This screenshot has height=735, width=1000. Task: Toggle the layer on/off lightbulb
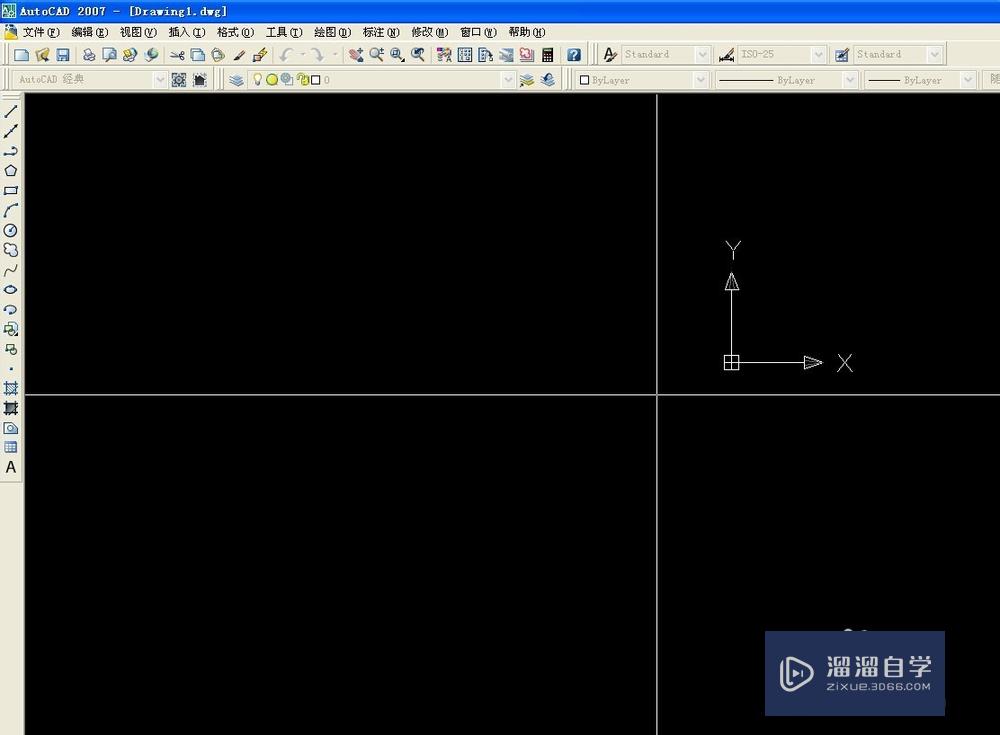257,79
